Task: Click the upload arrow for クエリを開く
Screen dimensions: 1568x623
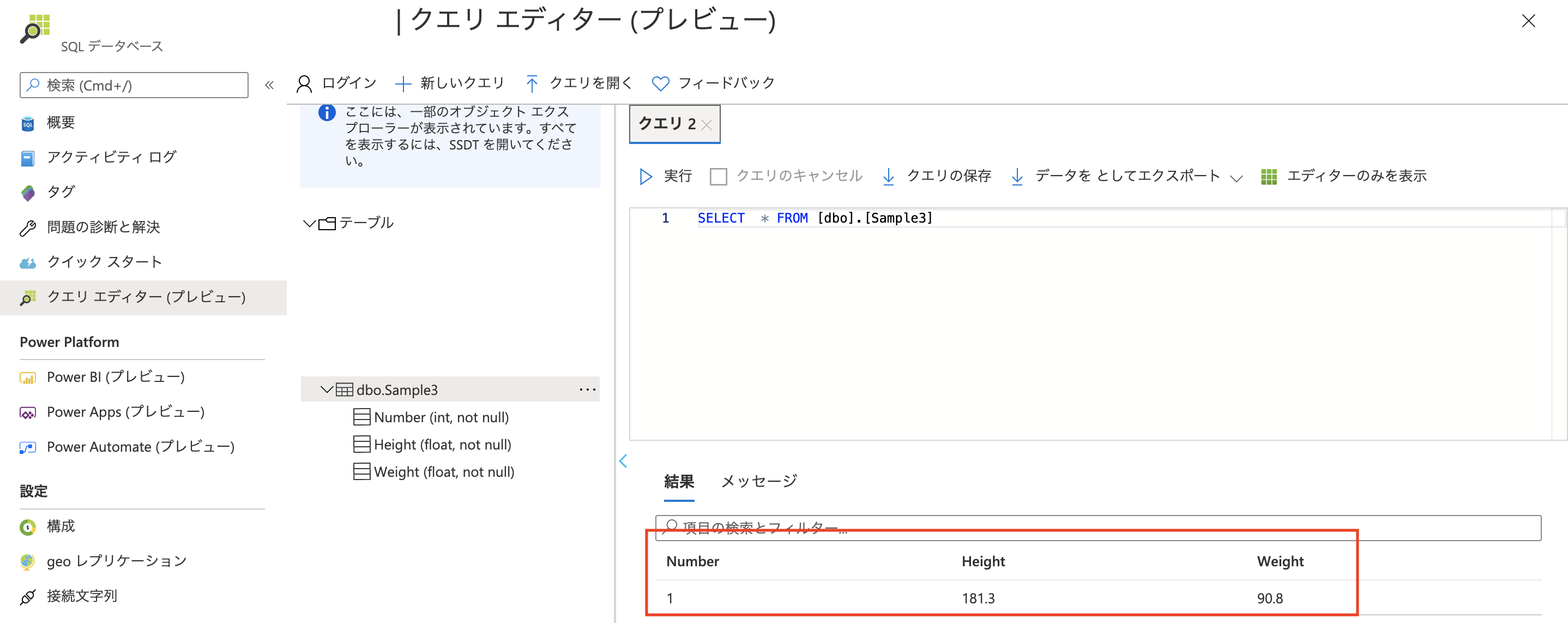Action: (x=532, y=83)
